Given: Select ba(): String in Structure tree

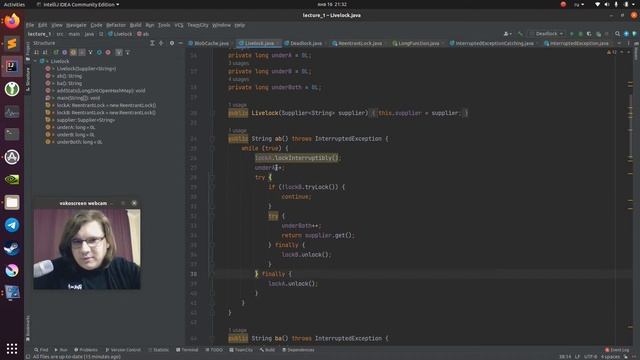Looking at the screenshot, I should [x=69, y=83].
